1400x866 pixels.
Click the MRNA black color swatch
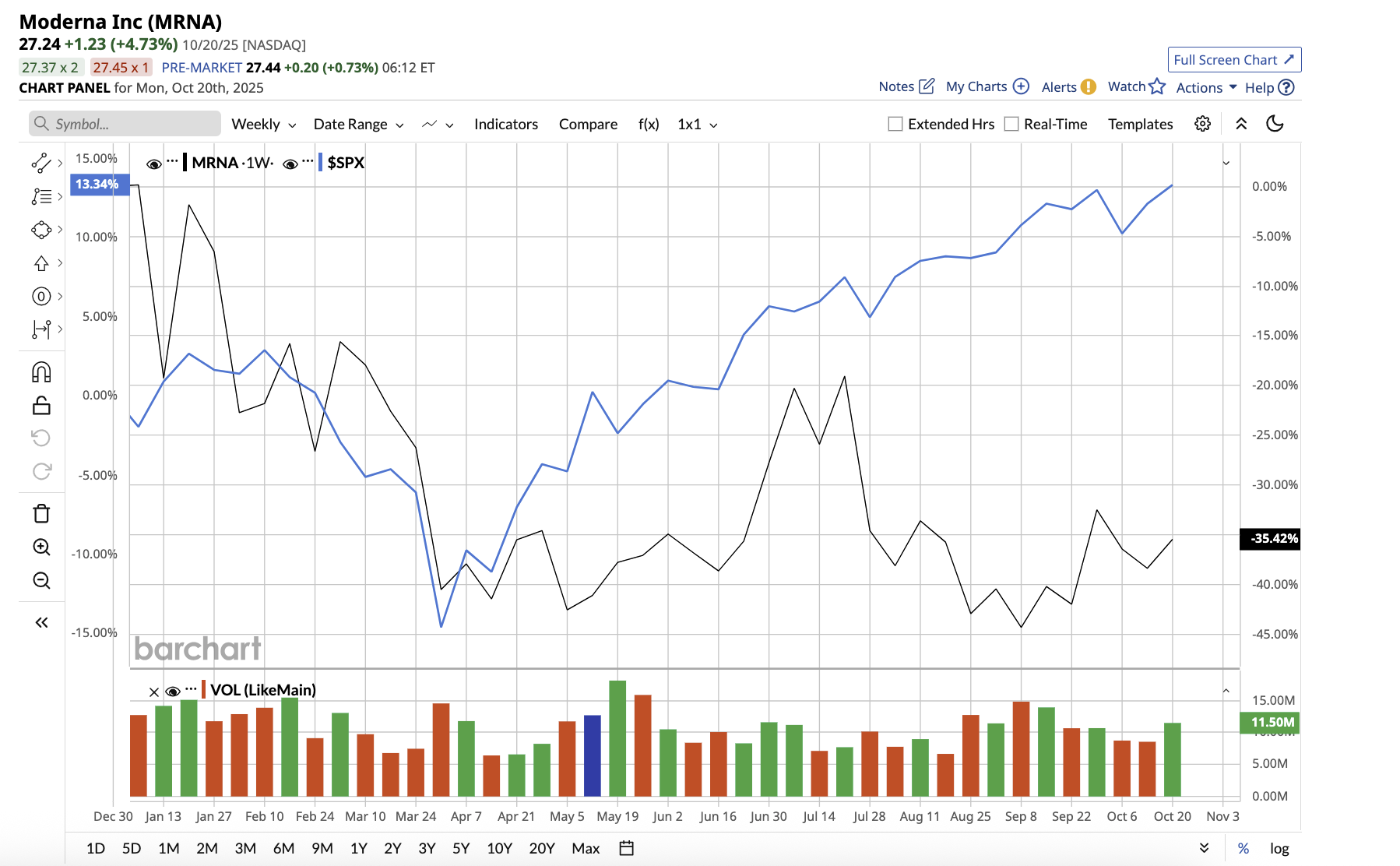[185, 162]
